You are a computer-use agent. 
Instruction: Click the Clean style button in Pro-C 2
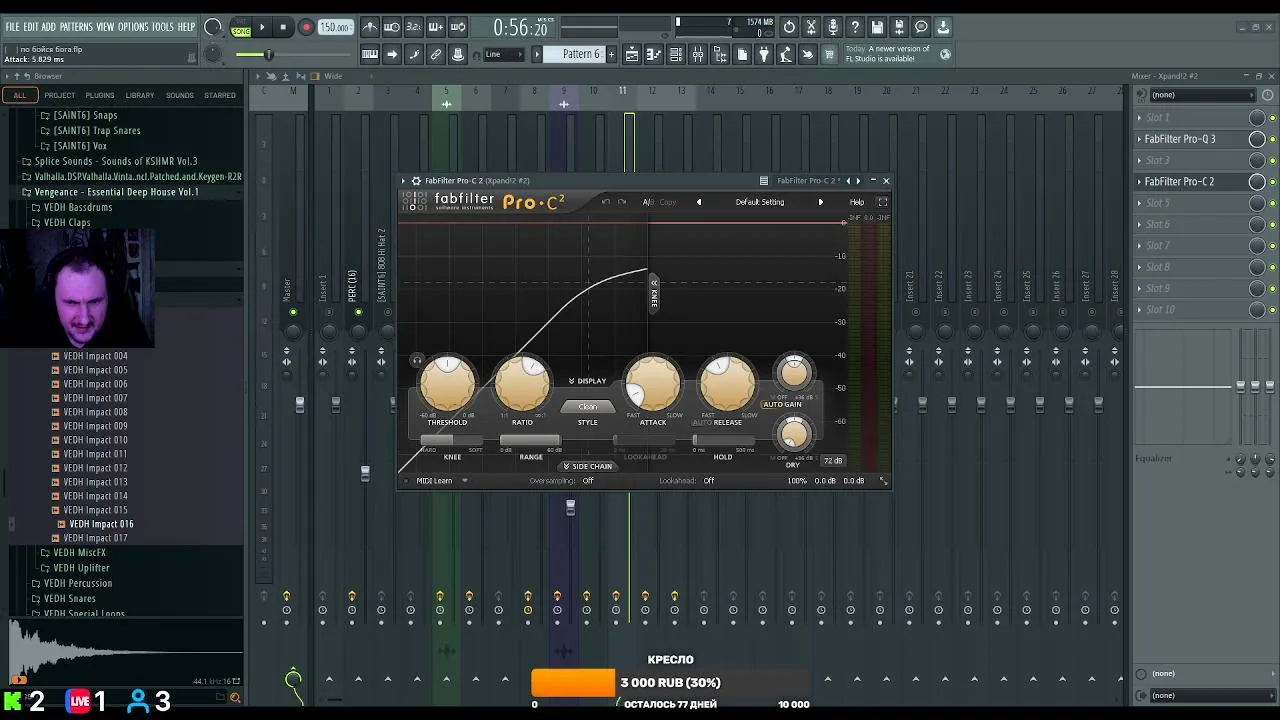(588, 406)
